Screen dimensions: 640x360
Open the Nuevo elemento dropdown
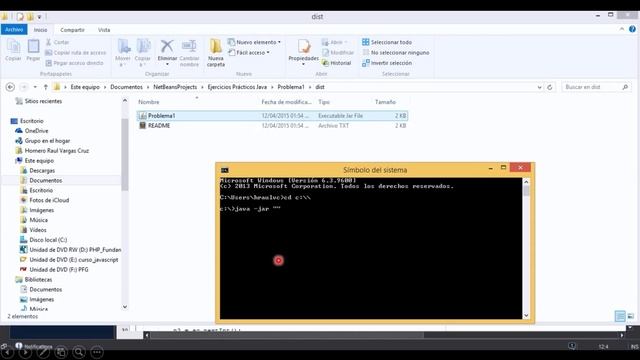tap(254, 42)
